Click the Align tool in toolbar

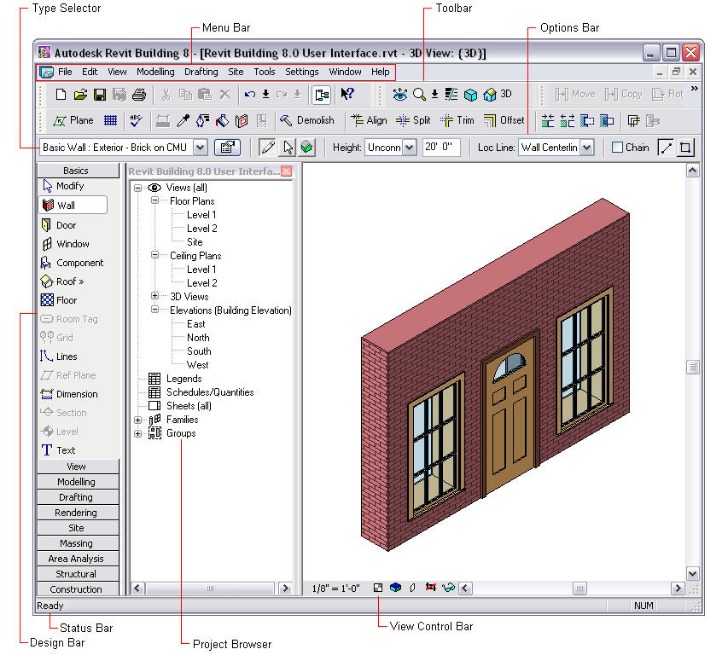(x=368, y=120)
